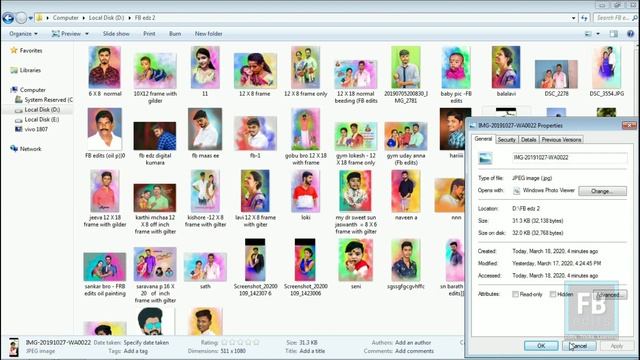Expand the Preview dropdown arrow
Viewport: 640px width, 360px height.
87,34
